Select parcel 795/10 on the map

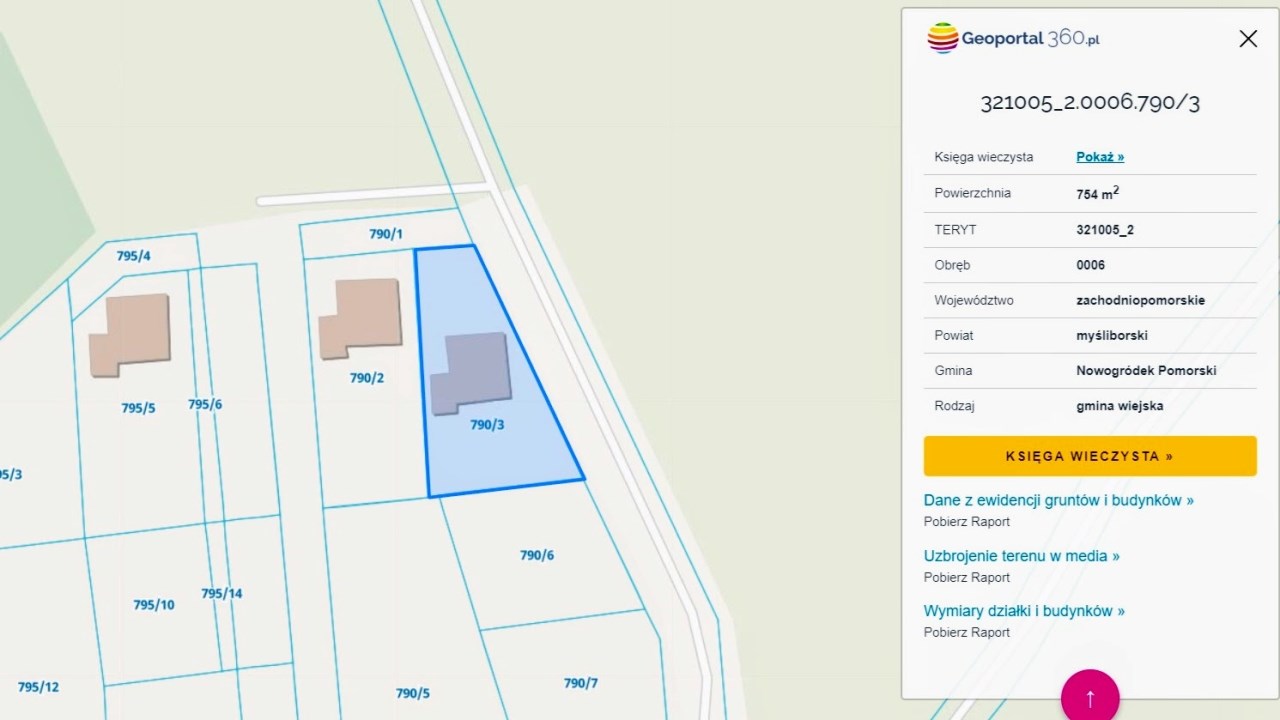point(154,605)
